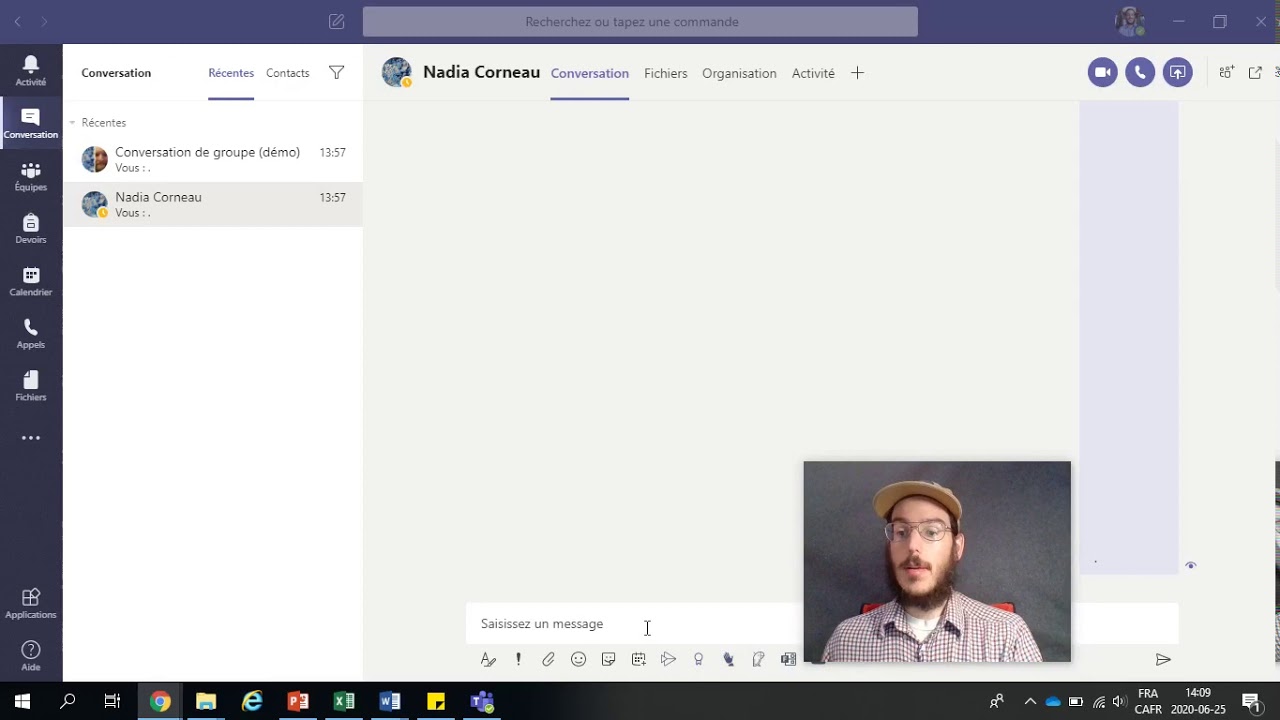This screenshot has height=720, width=1280.
Task: Open PowerPoint from the taskbar
Action: [298, 701]
